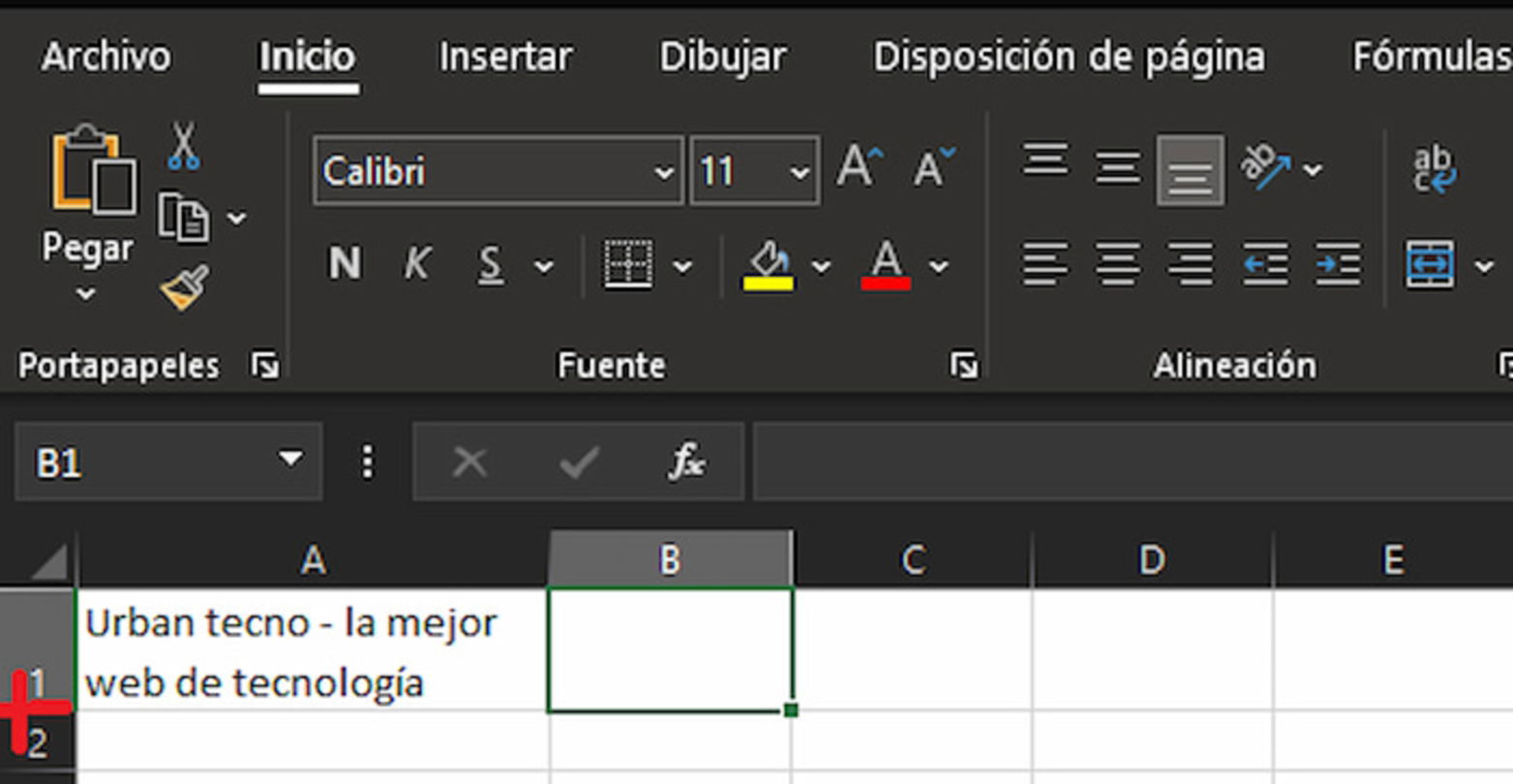Viewport: 1513px width, 784px height.
Task: Click the formula bar input field
Action: coord(1133,462)
